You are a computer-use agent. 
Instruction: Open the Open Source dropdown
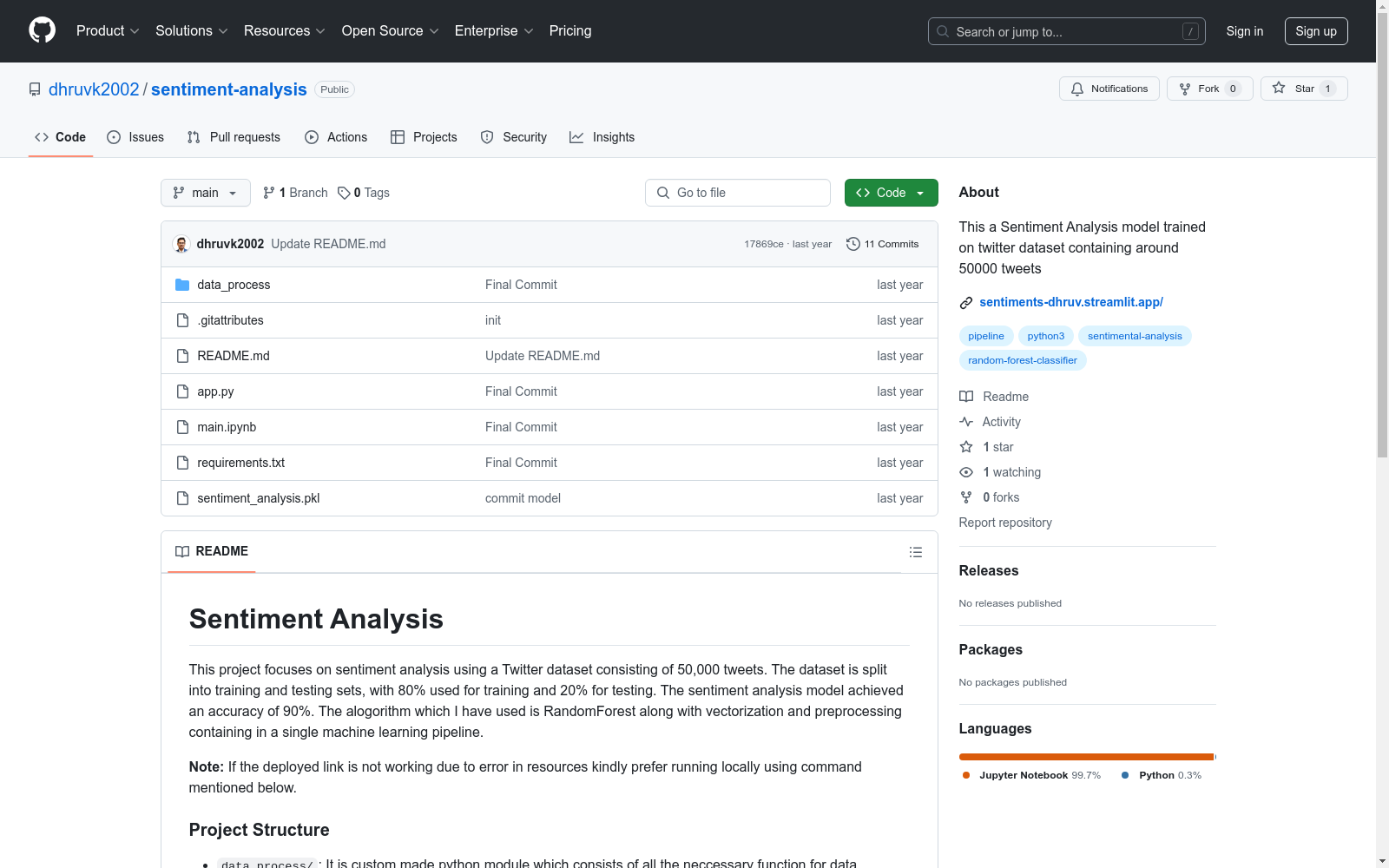coord(390,31)
